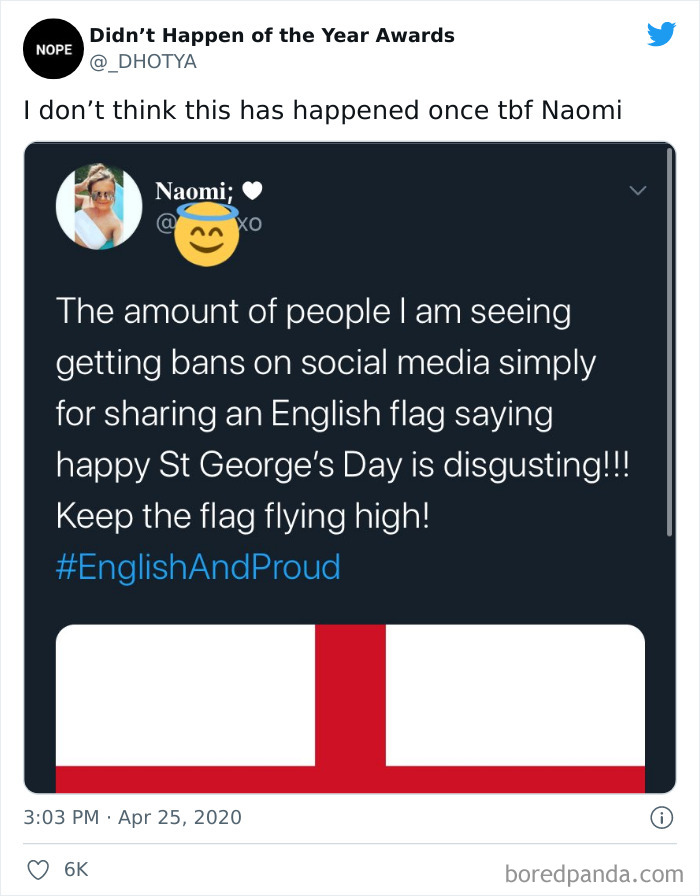Expand the dropdown arrow on Naomi's tweet

coord(637,191)
